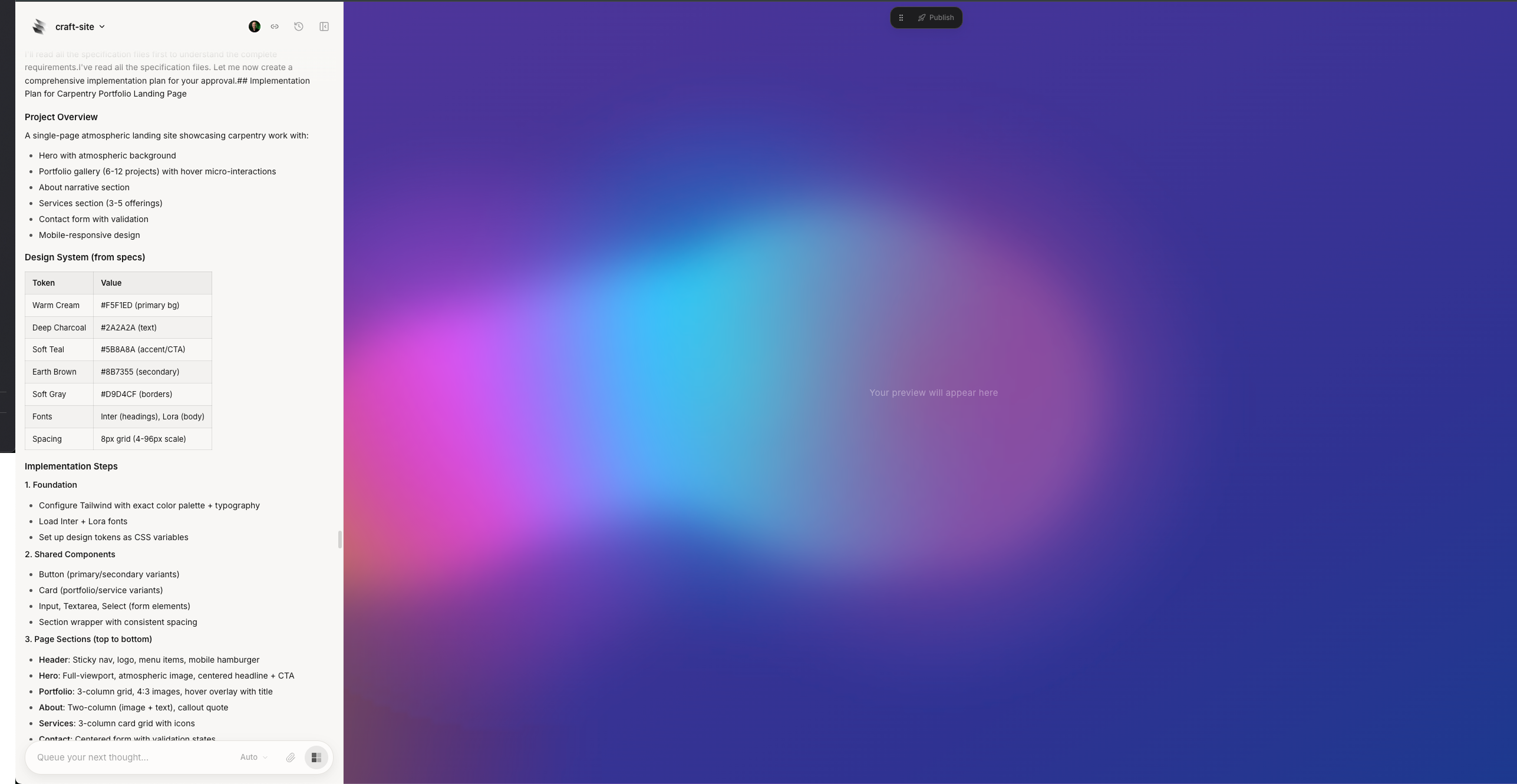Click the rocket icon inside the Publish button
This screenshot has height=784, width=1517.
(921, 17)
